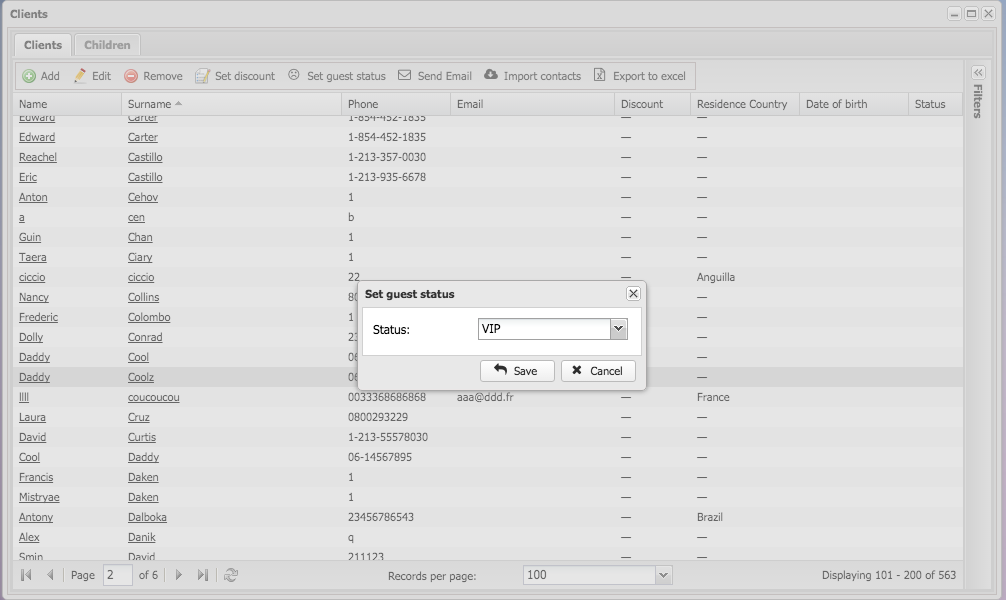Open client link Mistryae
This screenshot has width=1006, height=600.
point(39,497)
